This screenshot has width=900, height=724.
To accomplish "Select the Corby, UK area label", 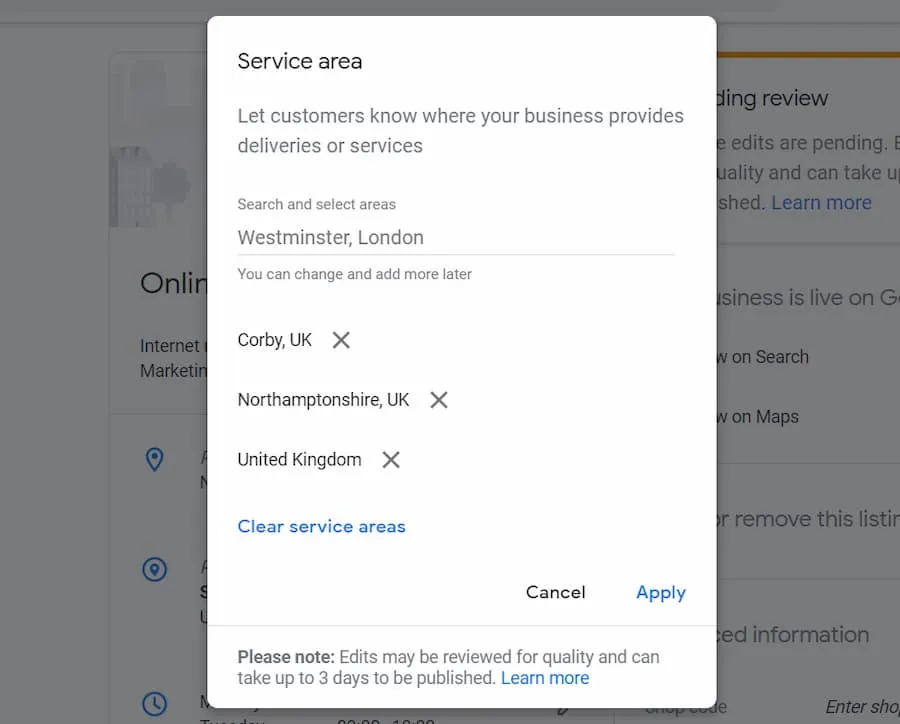I will pyautogui.click(x=275, y=340).
